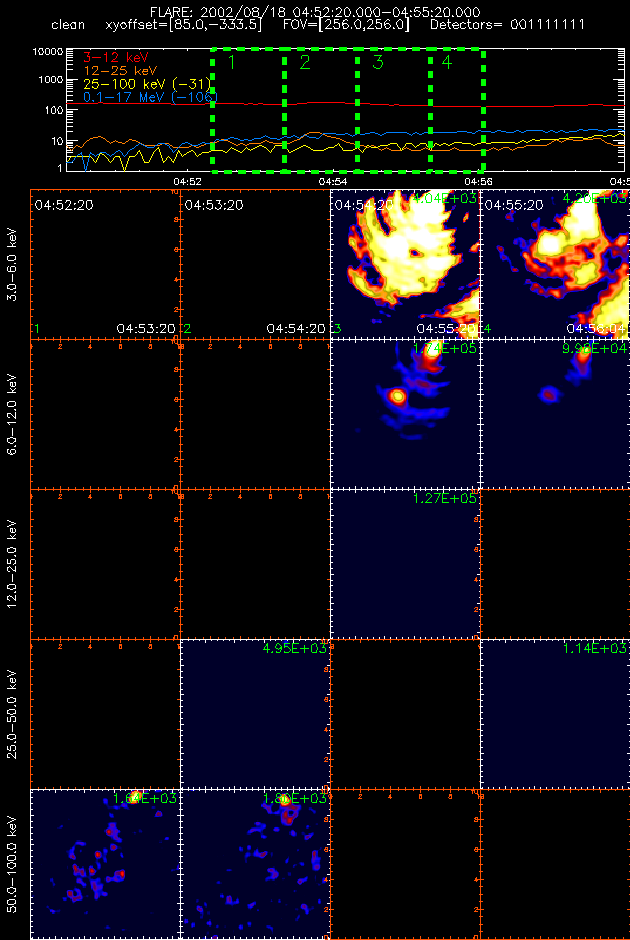Click the 1.14E+03 peak value

coord(595,648)
